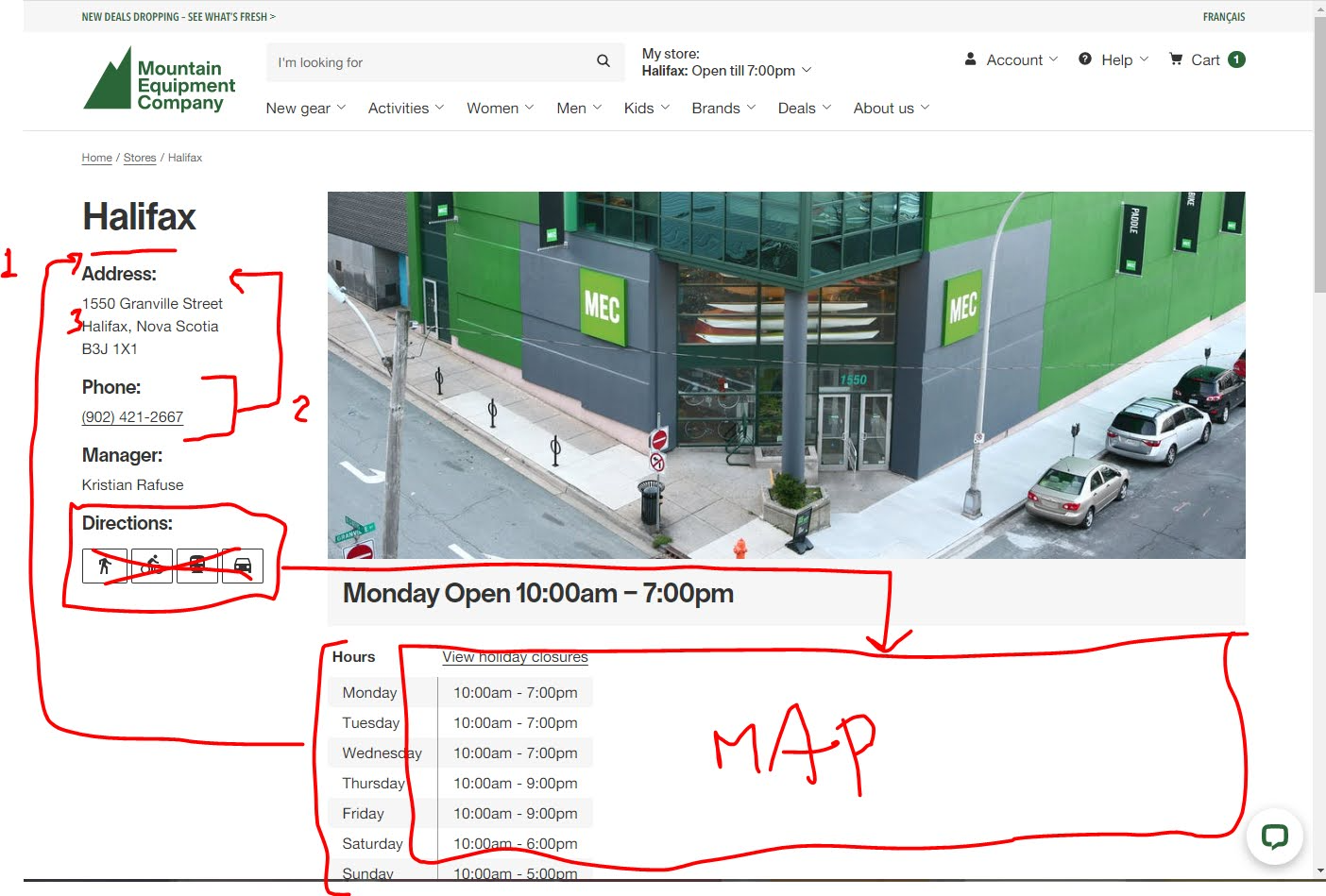The width and height of the screenshot is (1326, 896).
Task: Go to Stores breadcrumb link
Action: tap(140, 158)
